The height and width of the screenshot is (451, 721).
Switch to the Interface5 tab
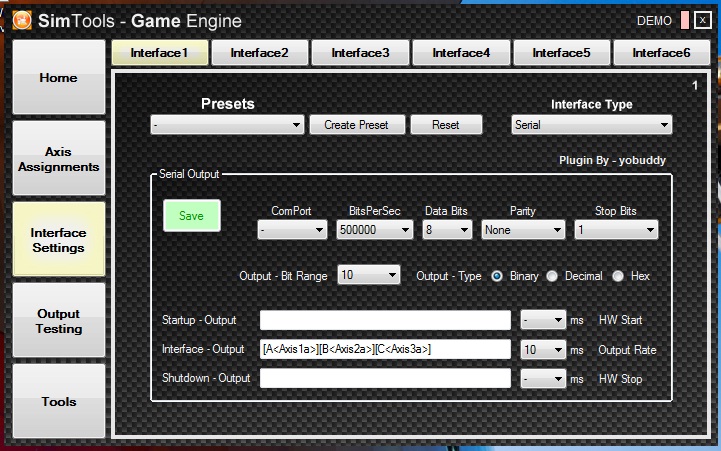coord(561,53)
